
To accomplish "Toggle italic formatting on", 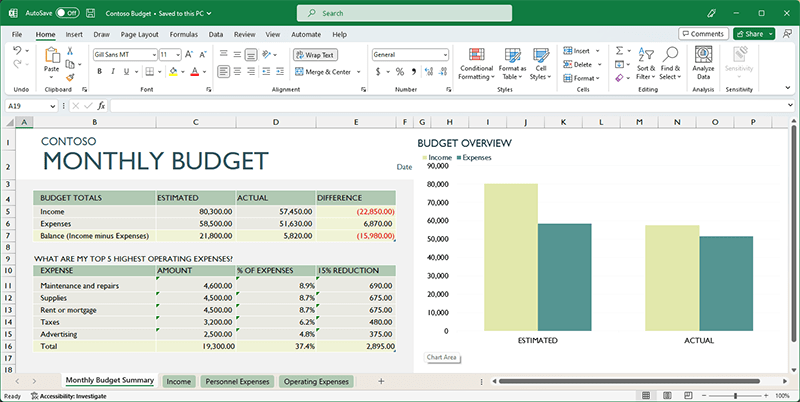I will pos(114,71).
